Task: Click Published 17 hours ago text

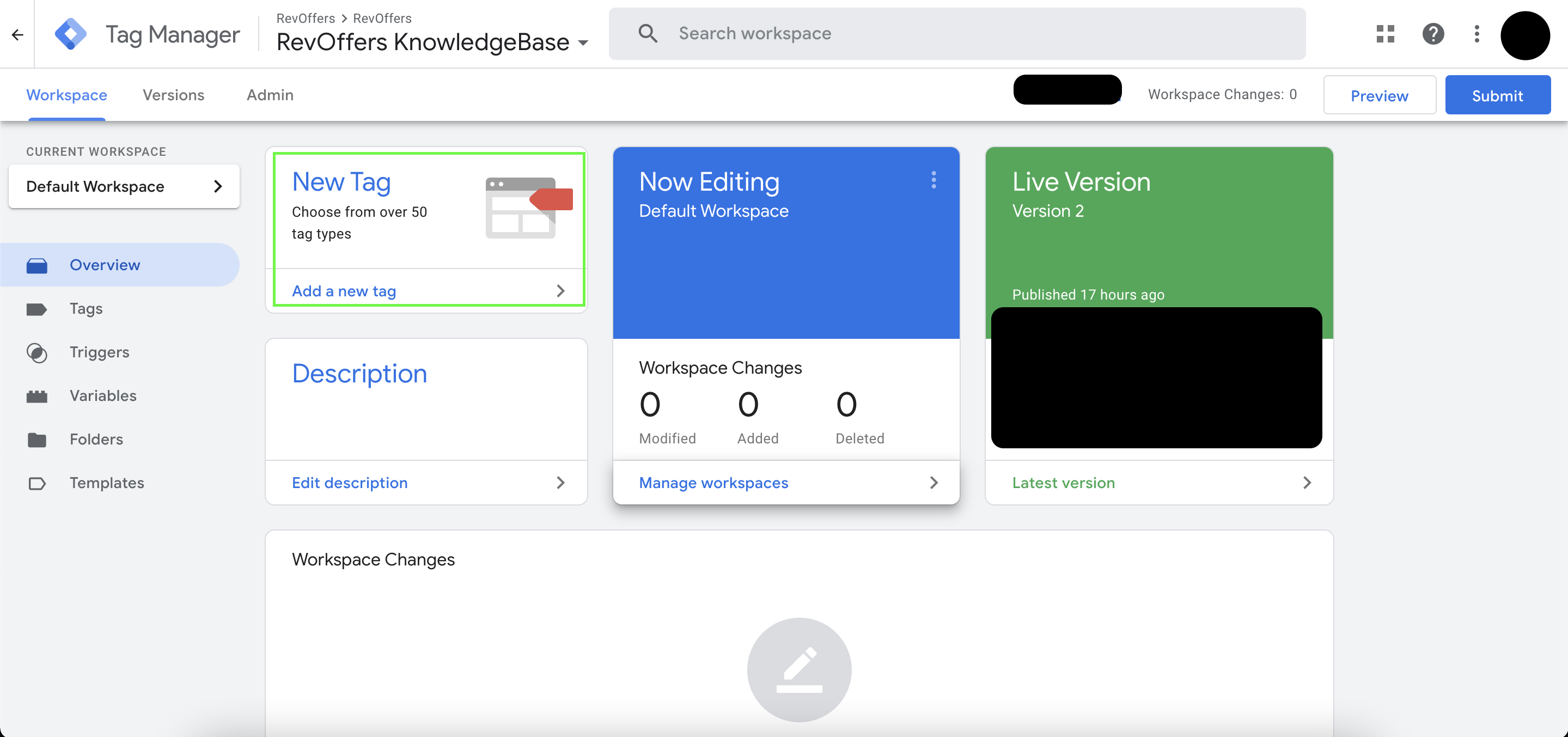Action: 1088,295
